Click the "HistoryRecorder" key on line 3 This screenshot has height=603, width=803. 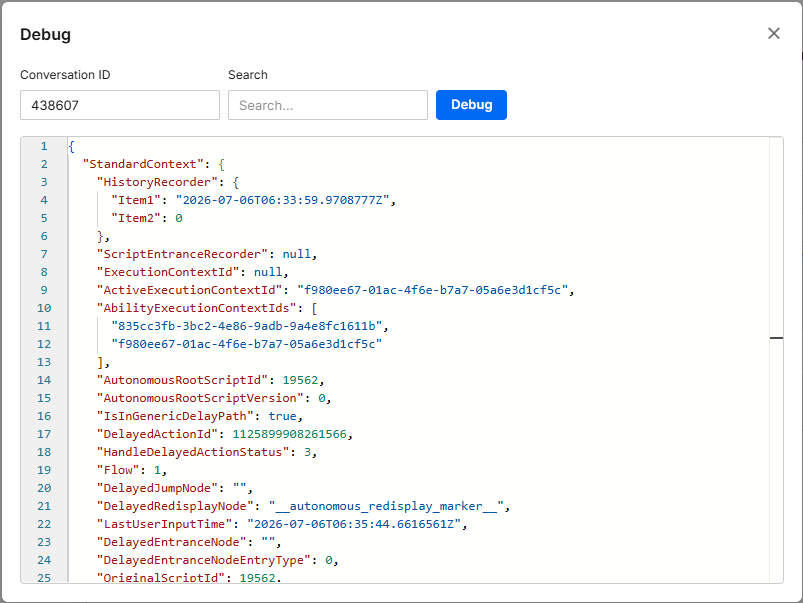157,182
